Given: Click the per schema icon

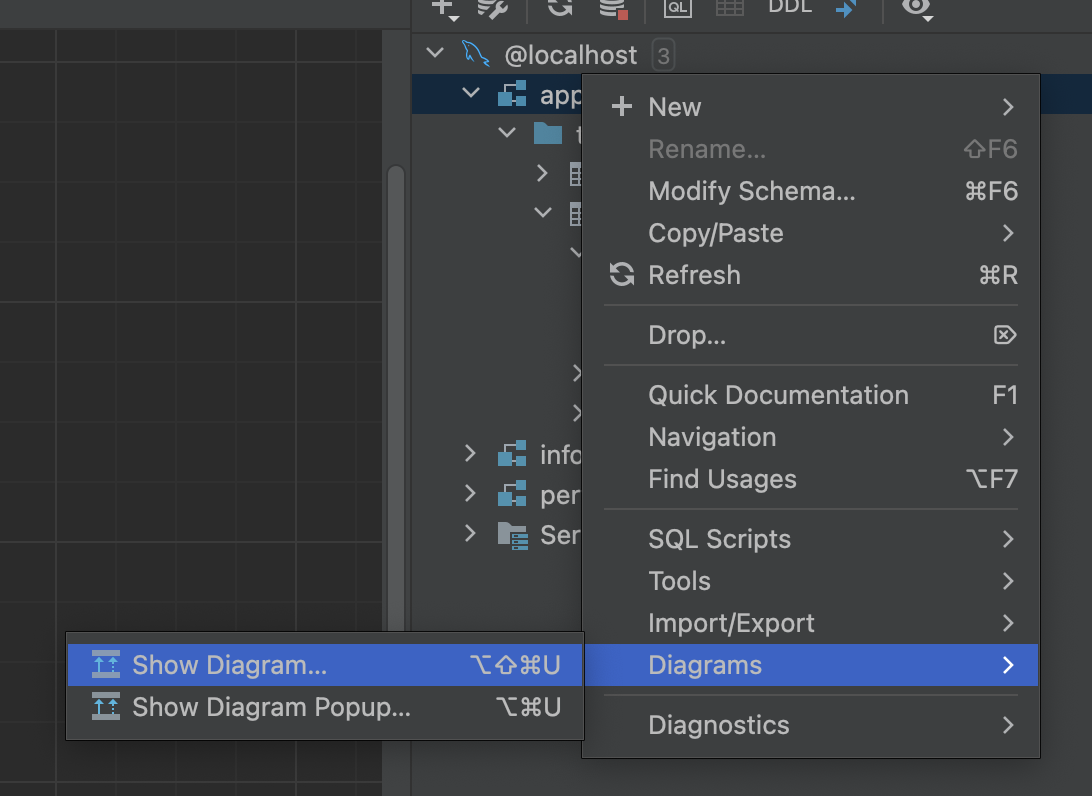Looking at the screenshot, I should tap(512, 494).
